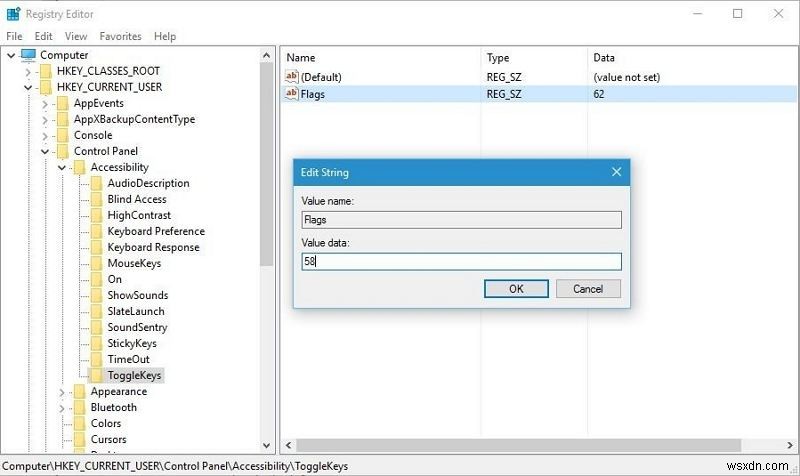800x476 pixels.
Task: Select the Cursors key in the tree
Action: pyautogui.click(x=108, y=439)
